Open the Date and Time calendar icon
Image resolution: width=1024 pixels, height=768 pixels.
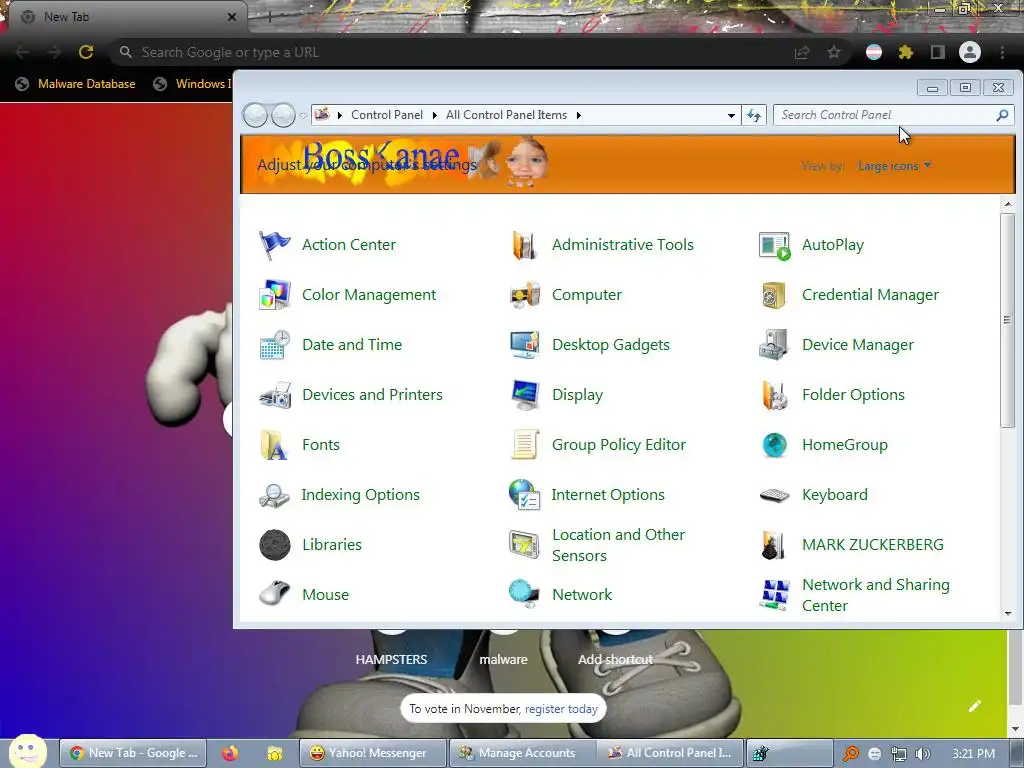click(274, 345)
